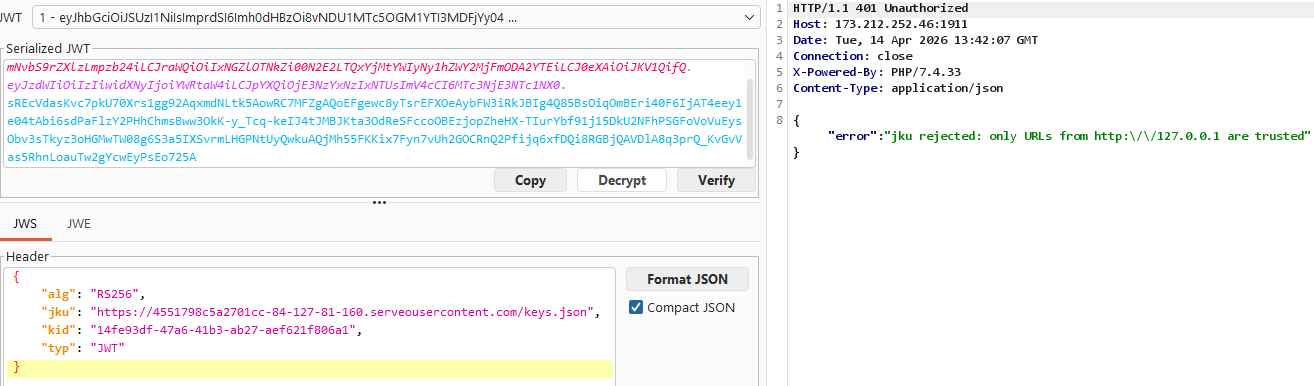Click the Copy button
This screenshot has height=386, width=1314.
point(530,181)
